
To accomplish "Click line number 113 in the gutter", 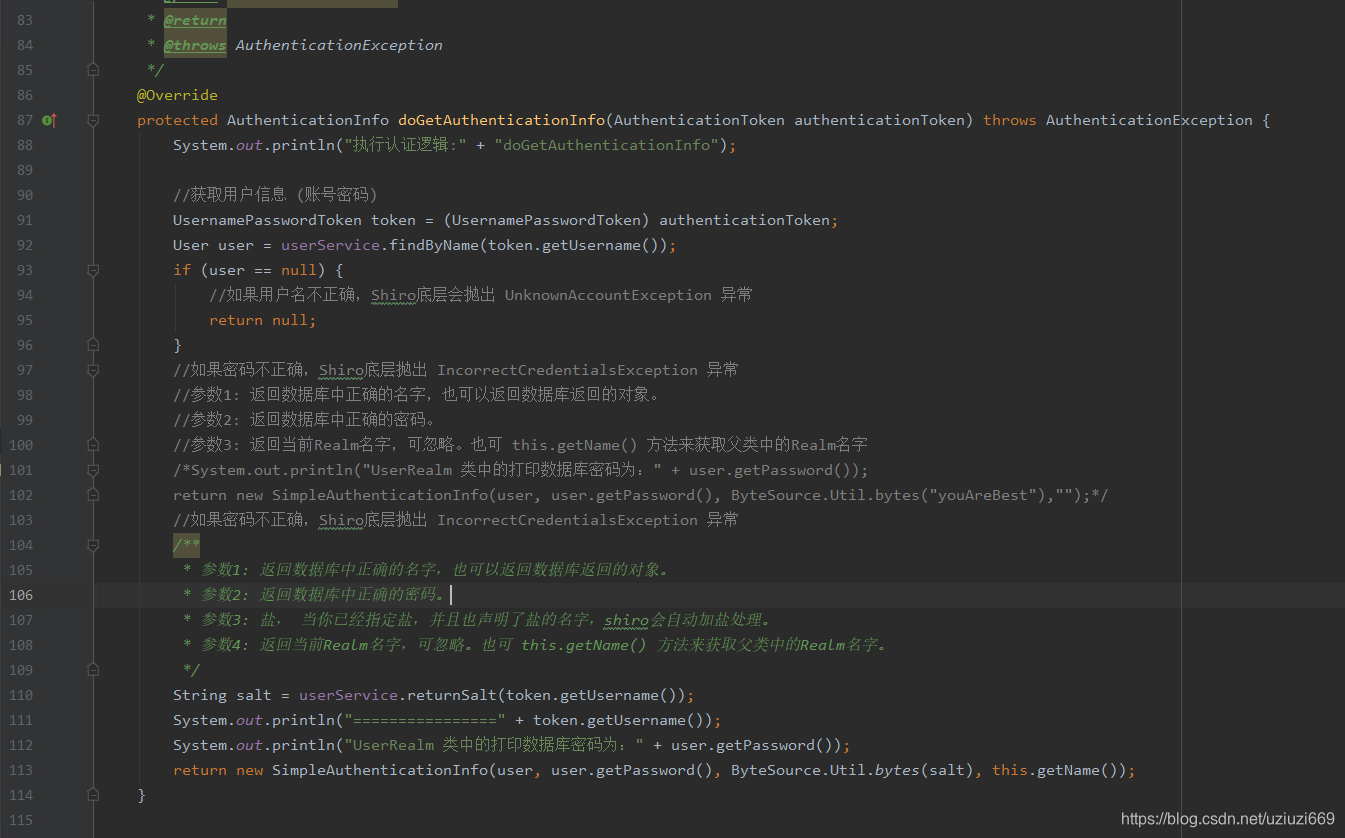I will [x=21, y=770].
